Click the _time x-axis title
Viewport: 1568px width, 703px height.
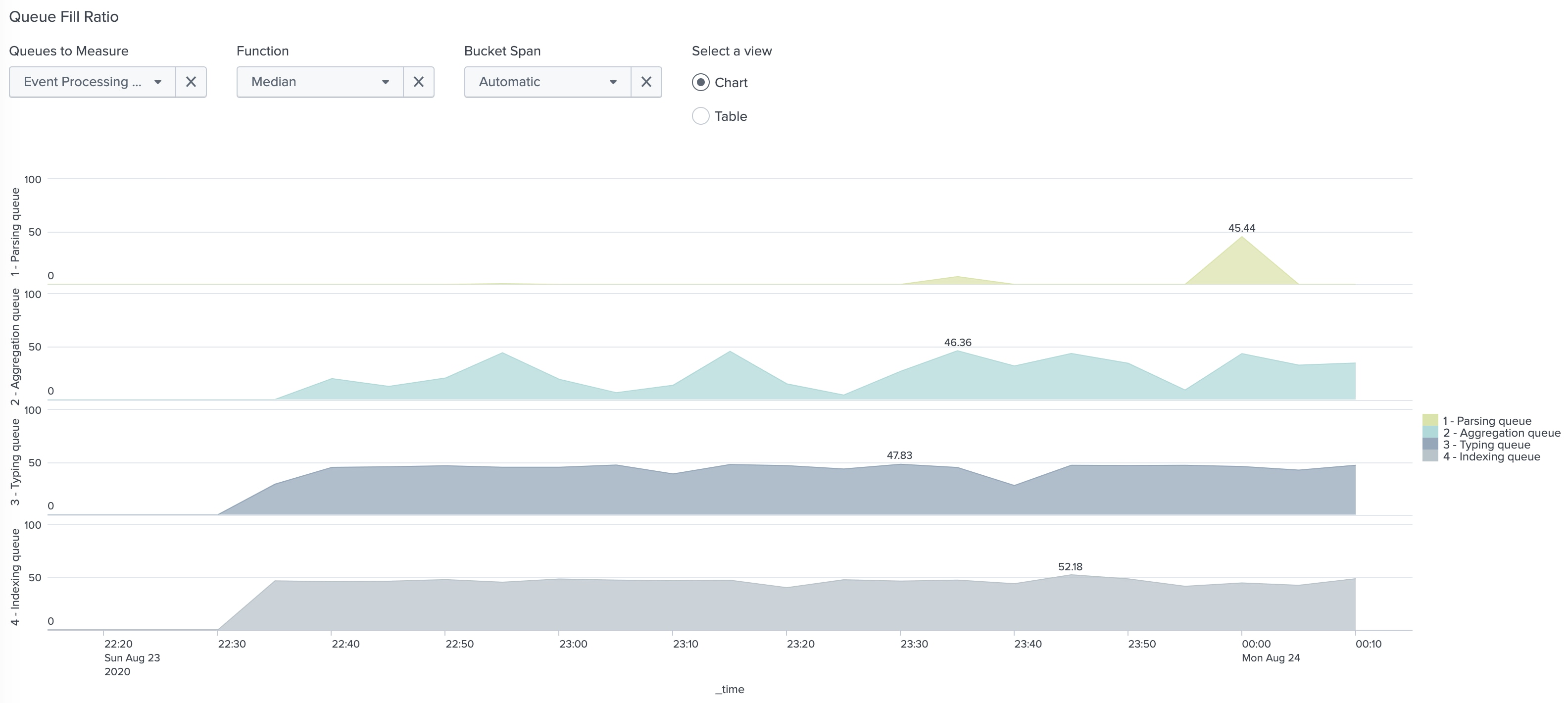[x=730, y=689]
